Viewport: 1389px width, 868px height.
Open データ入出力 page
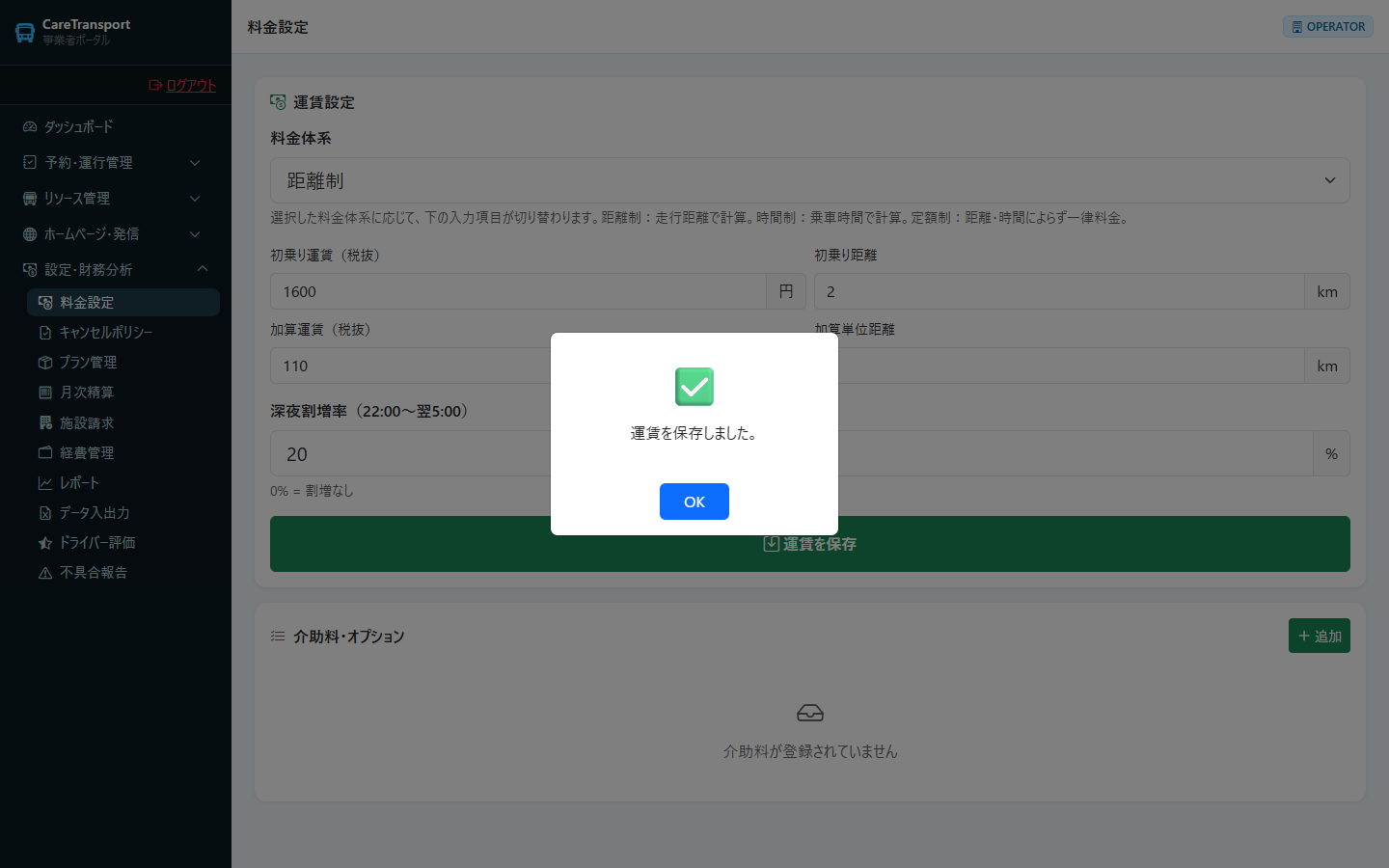[x=123, y=512]
